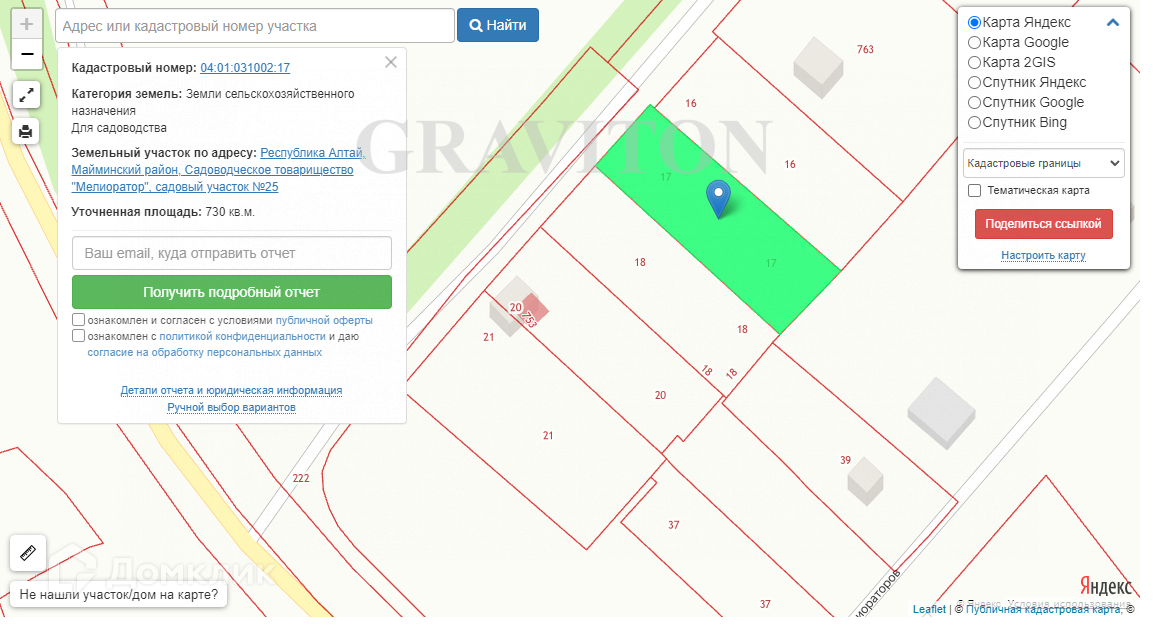Select Спутник Bing radio option
The width and height of the screenshot is (1155, 629).
click(x=975, y=122)
